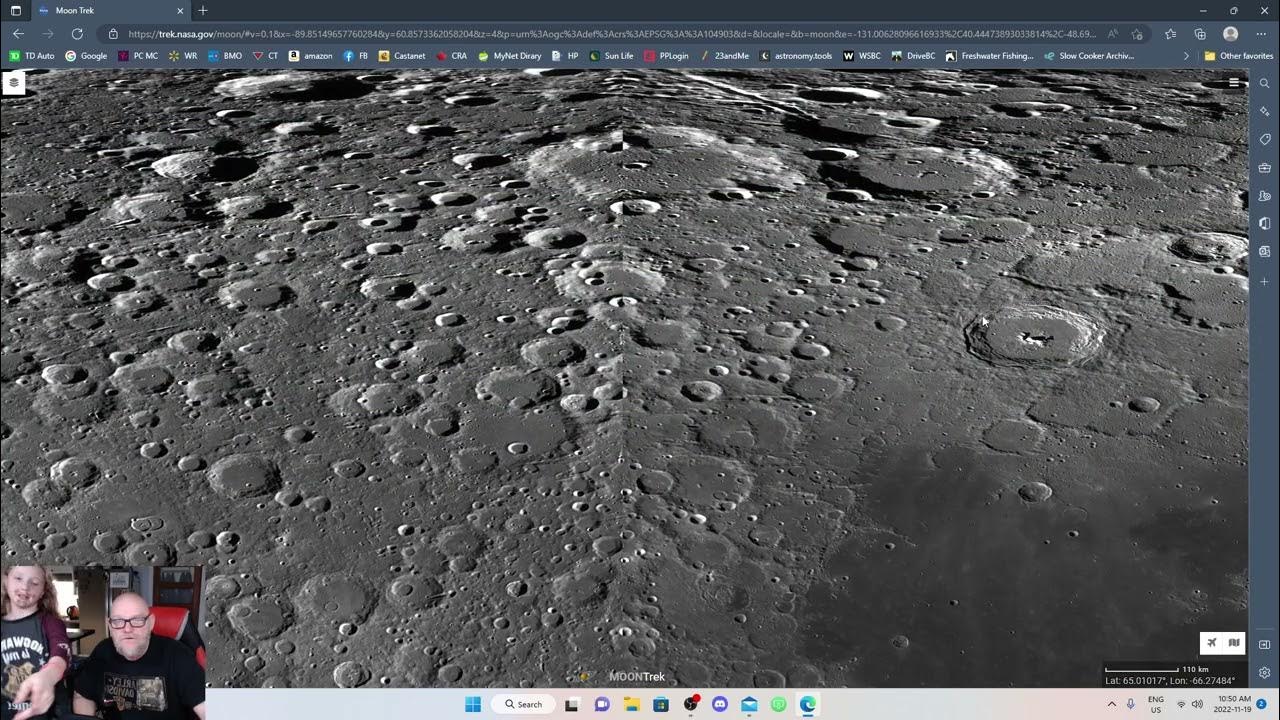This screenshot has width=1280, height=720.
Task: Open WSBC bookmark
Action: pyautogui.click(x=862, y=56)
